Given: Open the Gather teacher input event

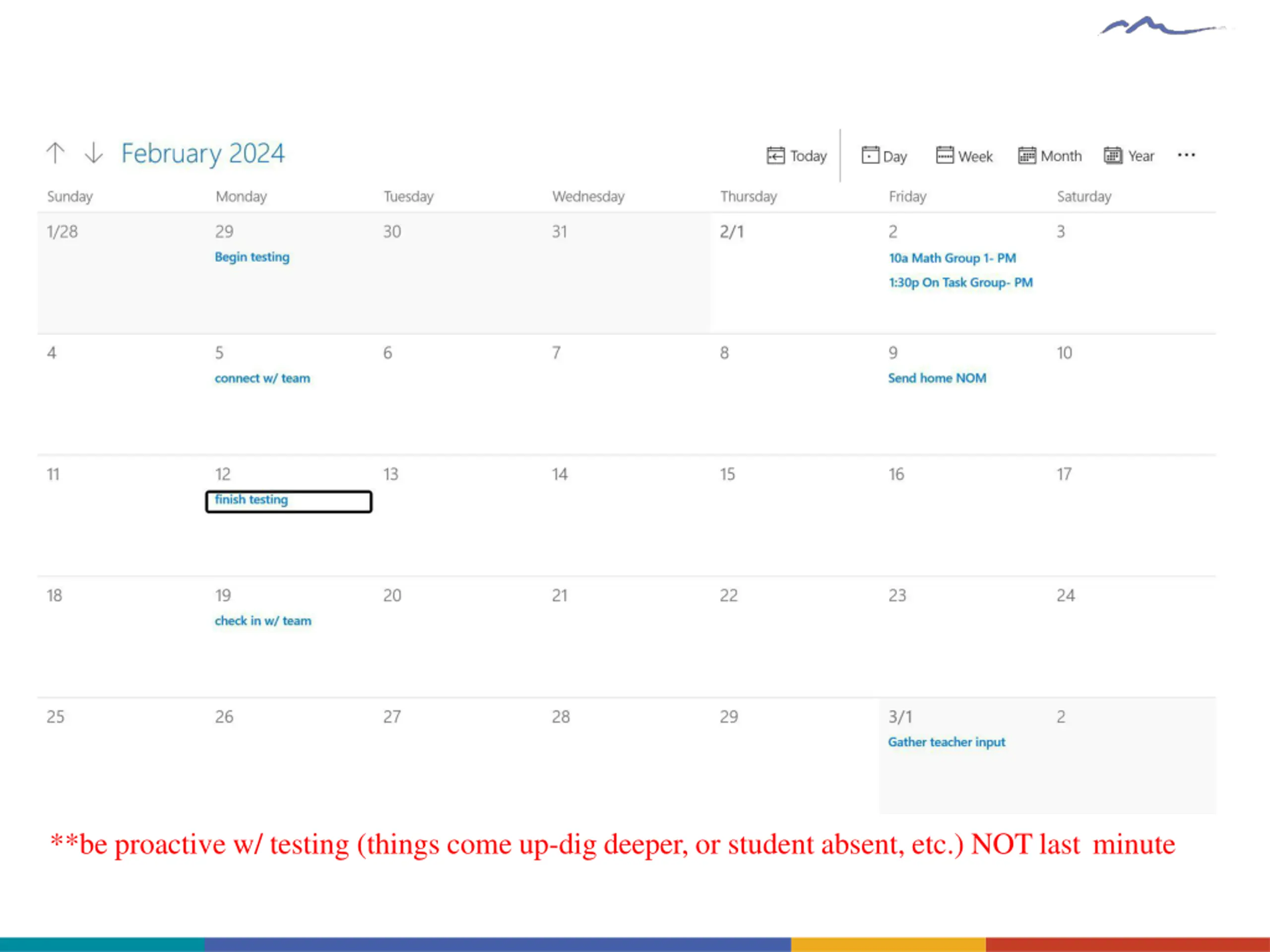Looking at the screenshot, I should (x=947, y=742).
